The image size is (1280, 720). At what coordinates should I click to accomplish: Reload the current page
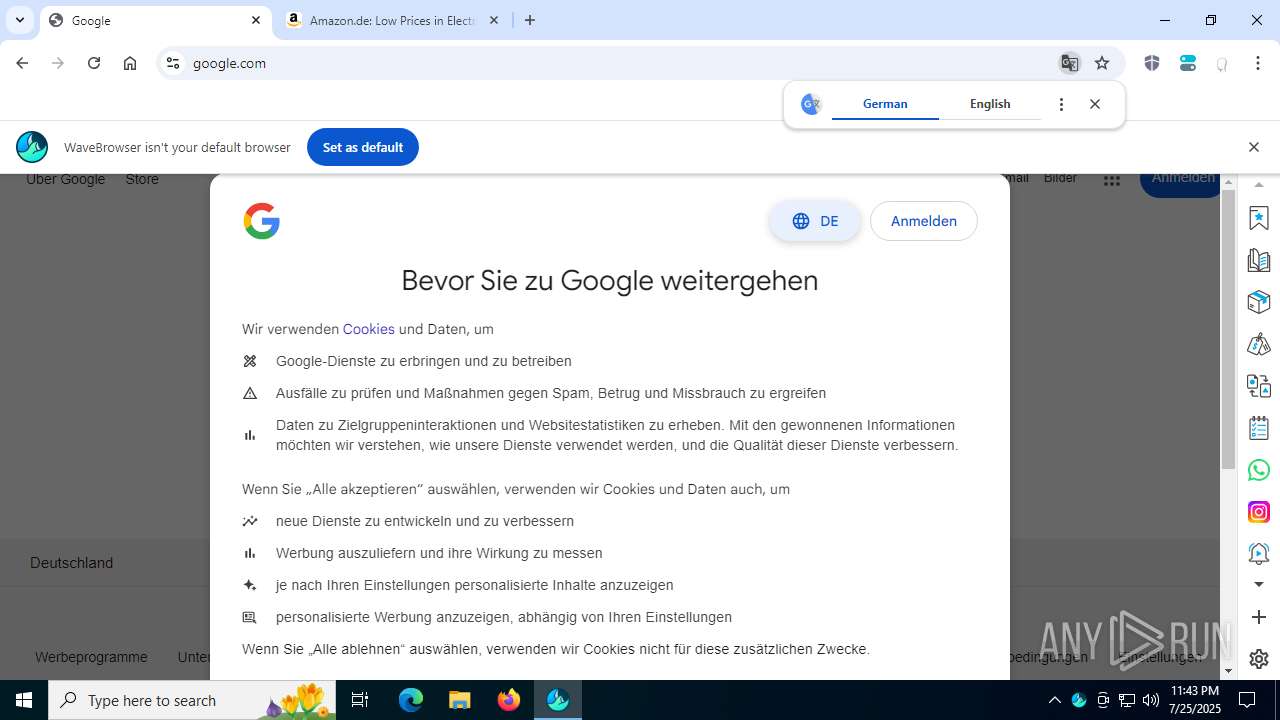(94, 63)
